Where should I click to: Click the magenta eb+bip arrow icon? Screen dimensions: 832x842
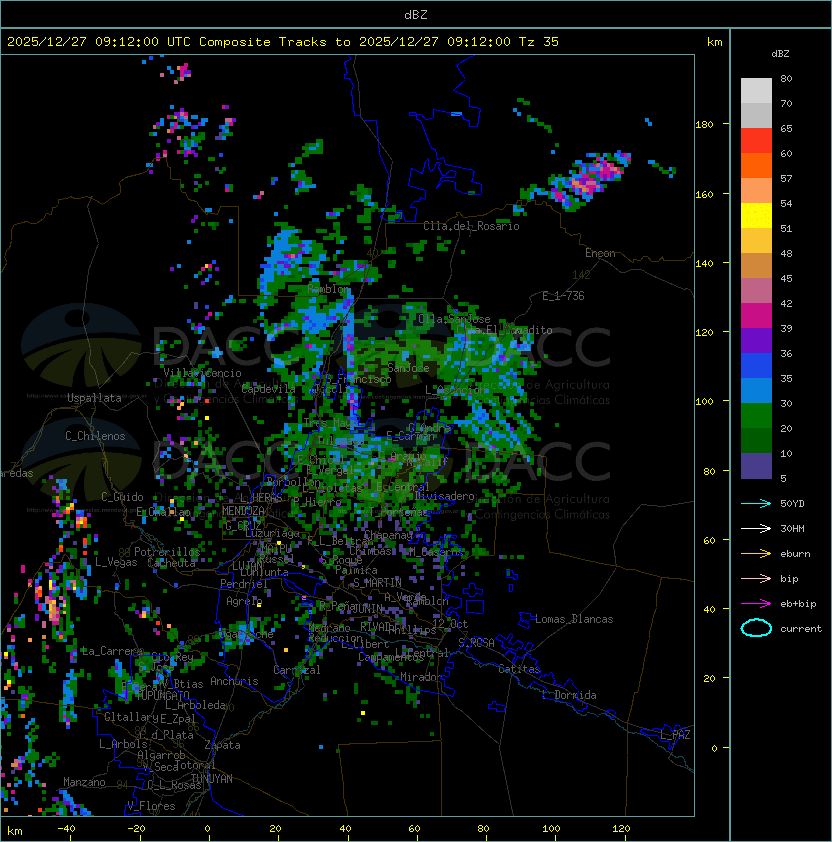coord(756,603)
